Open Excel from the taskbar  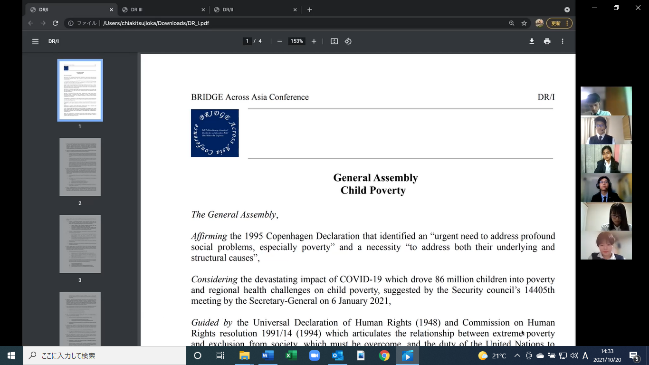[x=291, y=355]
